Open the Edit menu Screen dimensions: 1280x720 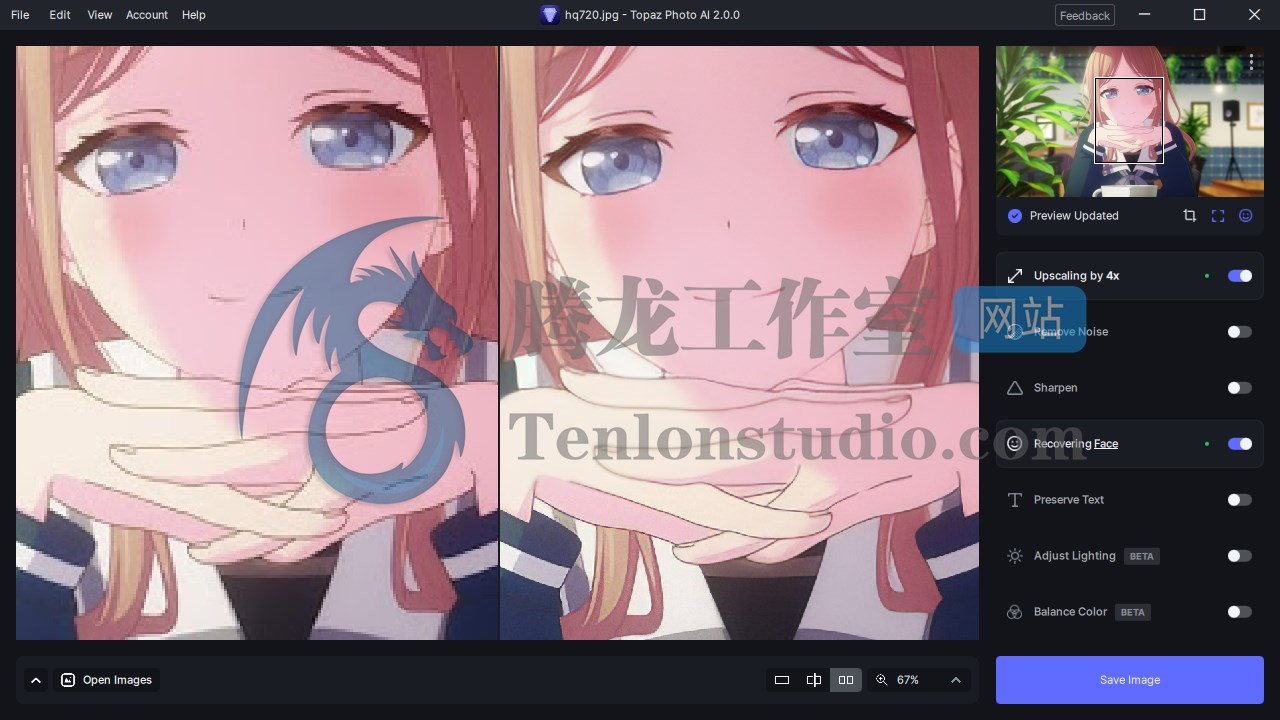click(60, 15)
